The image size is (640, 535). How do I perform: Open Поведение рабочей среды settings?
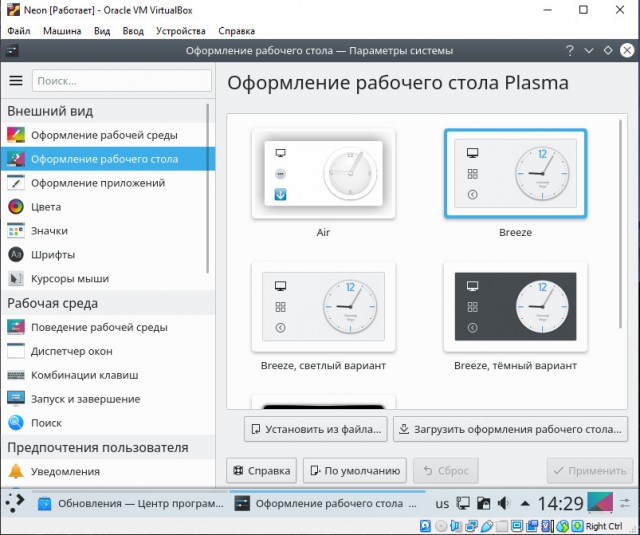pos(108,327)
